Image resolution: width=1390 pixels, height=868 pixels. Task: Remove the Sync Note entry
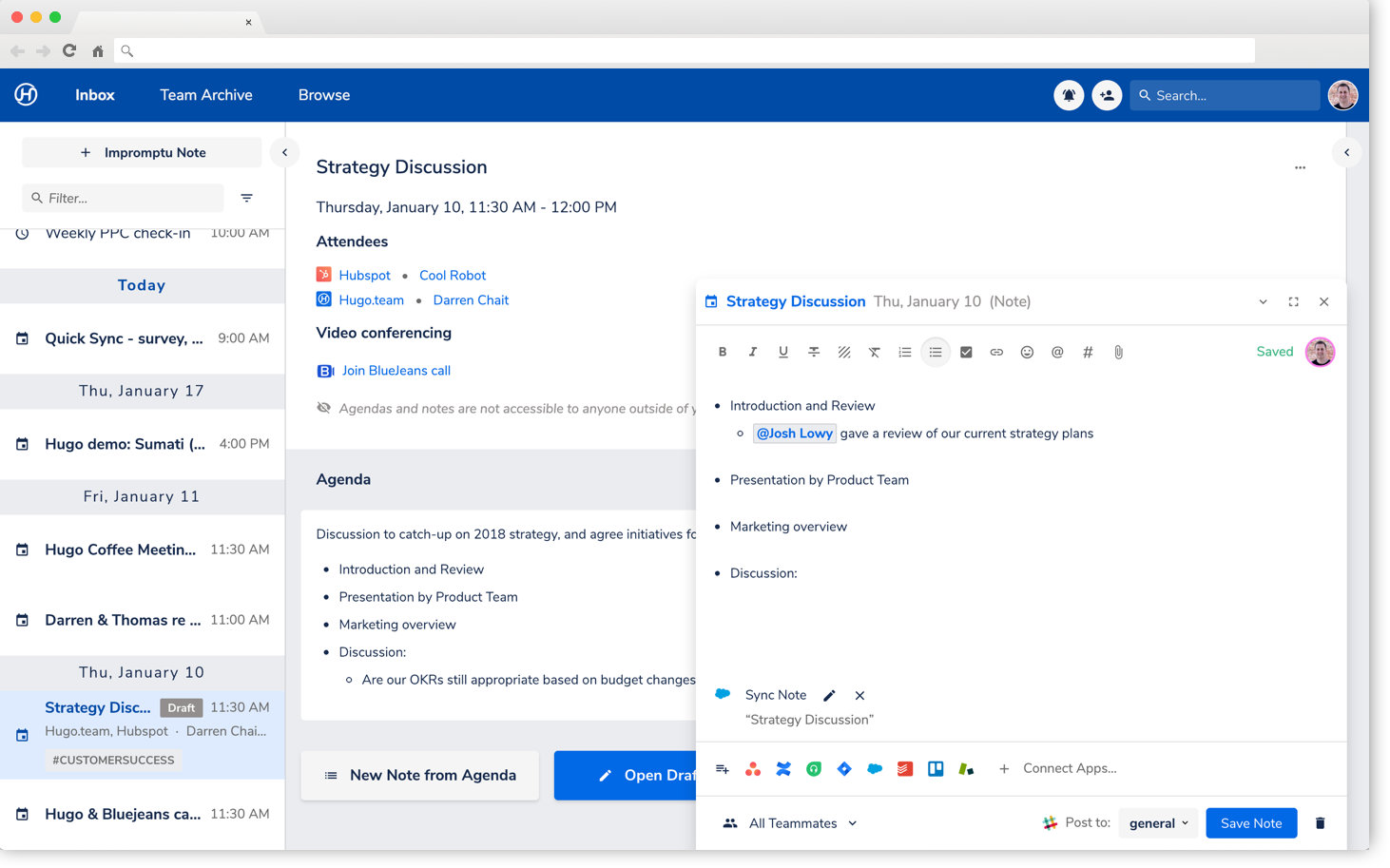[859, 696]
